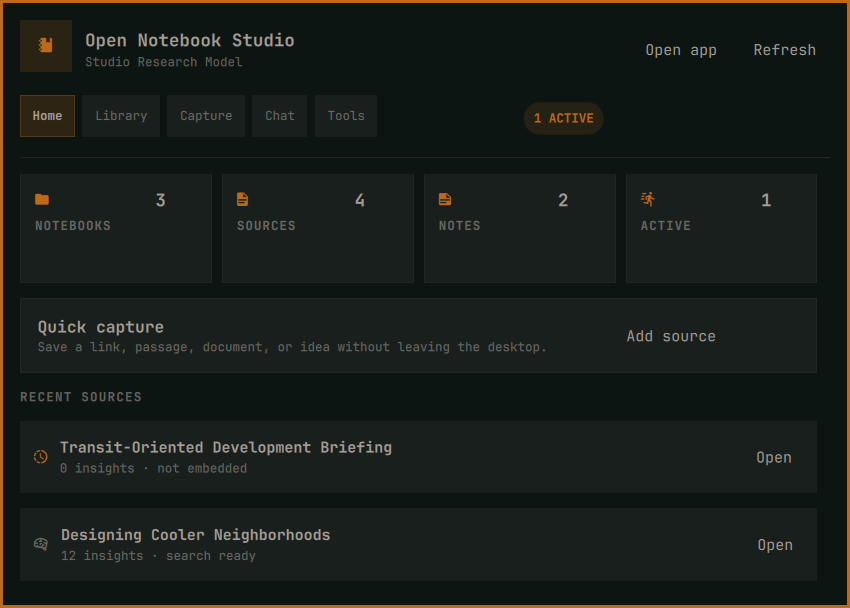This screenshot has height=608, width=850.
Task: Click the Studio Research Model subtitle
Action: (164, 62)
